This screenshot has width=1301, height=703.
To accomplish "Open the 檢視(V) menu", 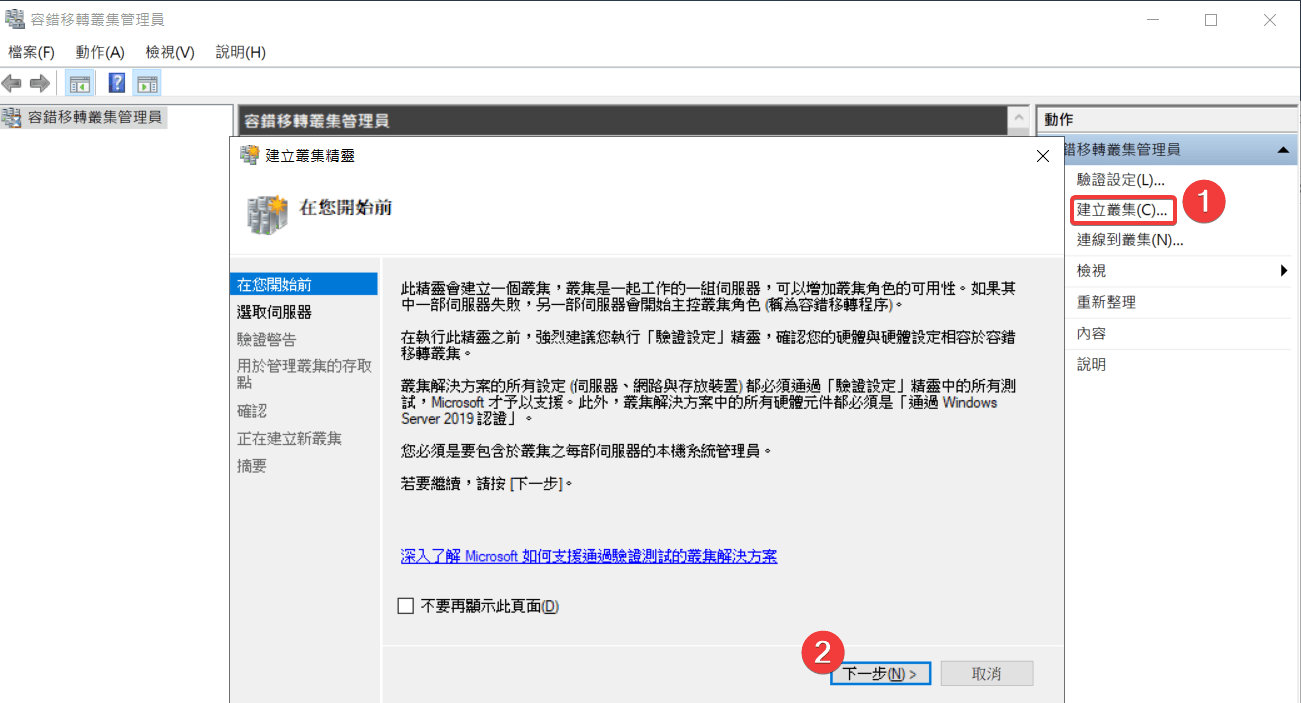I will (x=170, y=52).
